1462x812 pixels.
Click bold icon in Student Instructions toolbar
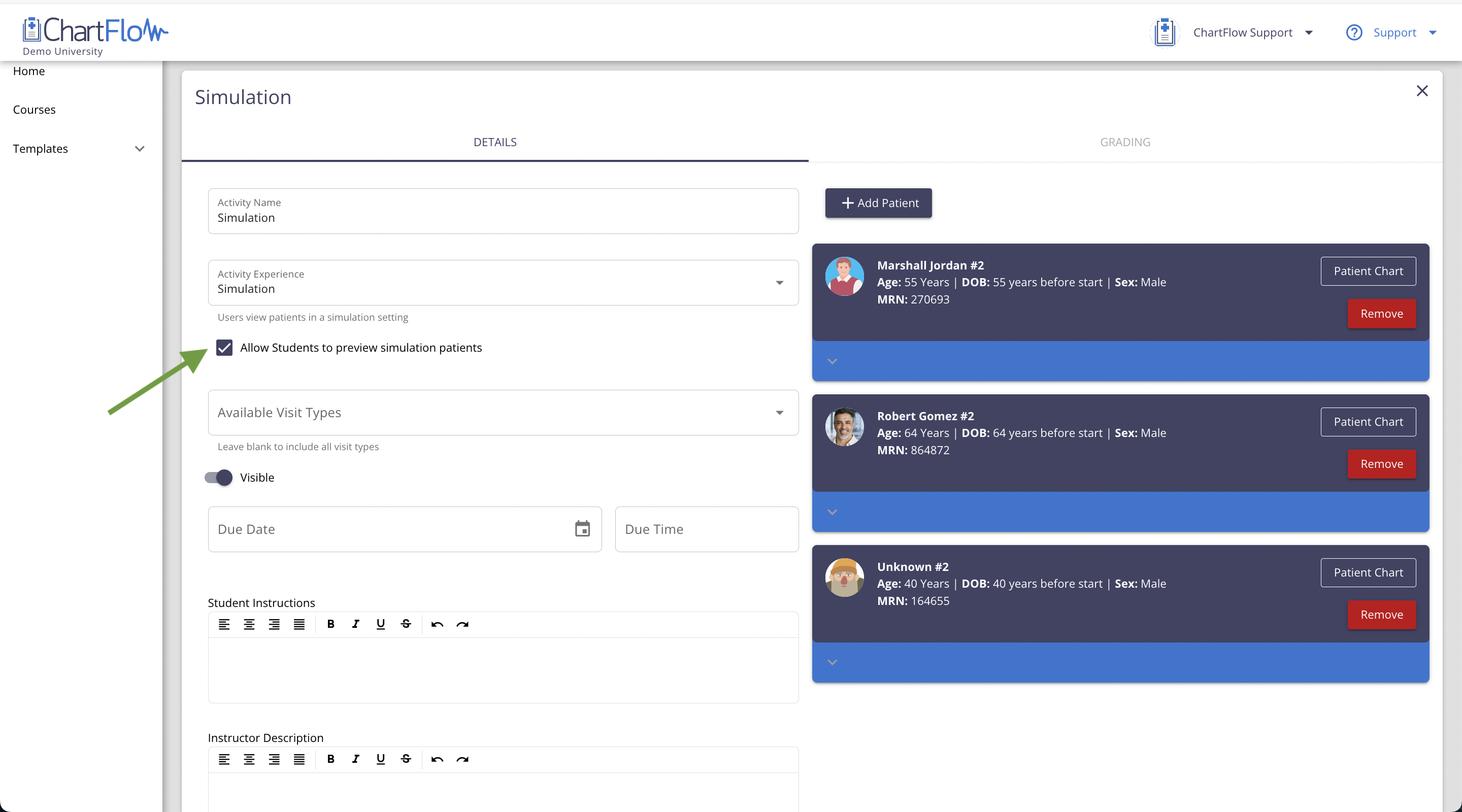pyautogui.click(x=331, y=624)
